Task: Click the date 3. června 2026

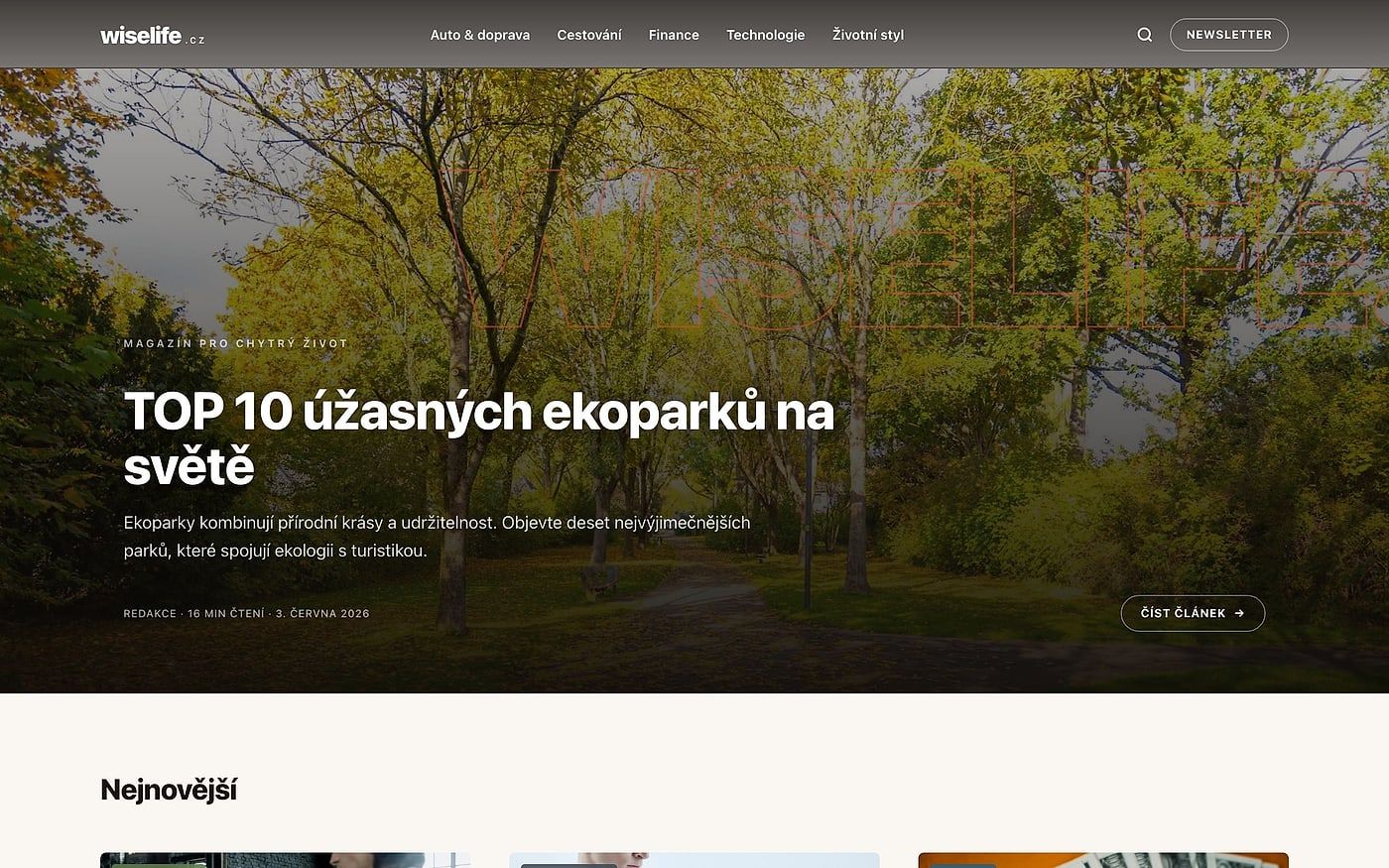Action: (322, 614)
